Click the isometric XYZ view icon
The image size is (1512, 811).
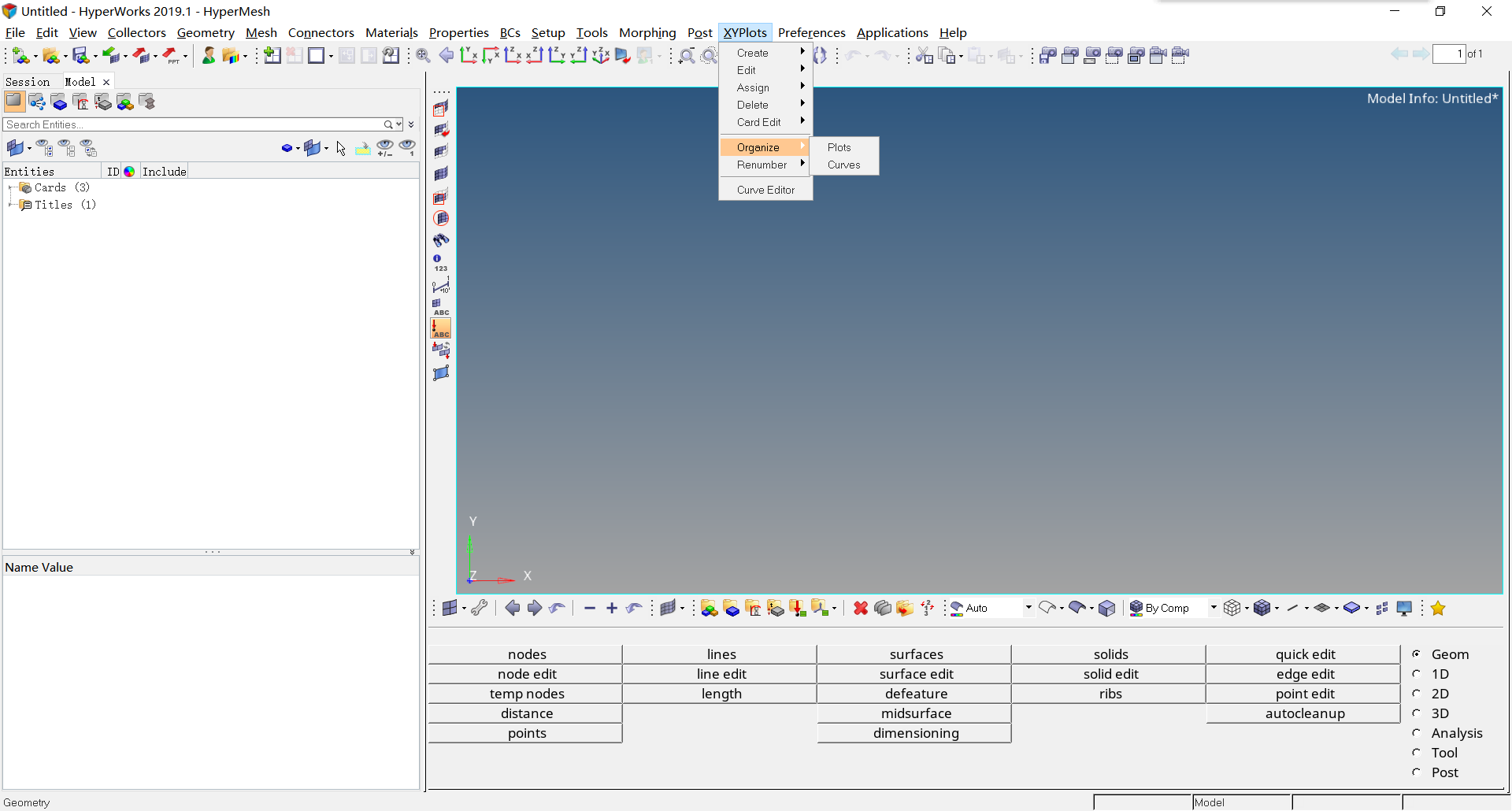[x=601, y=55]
